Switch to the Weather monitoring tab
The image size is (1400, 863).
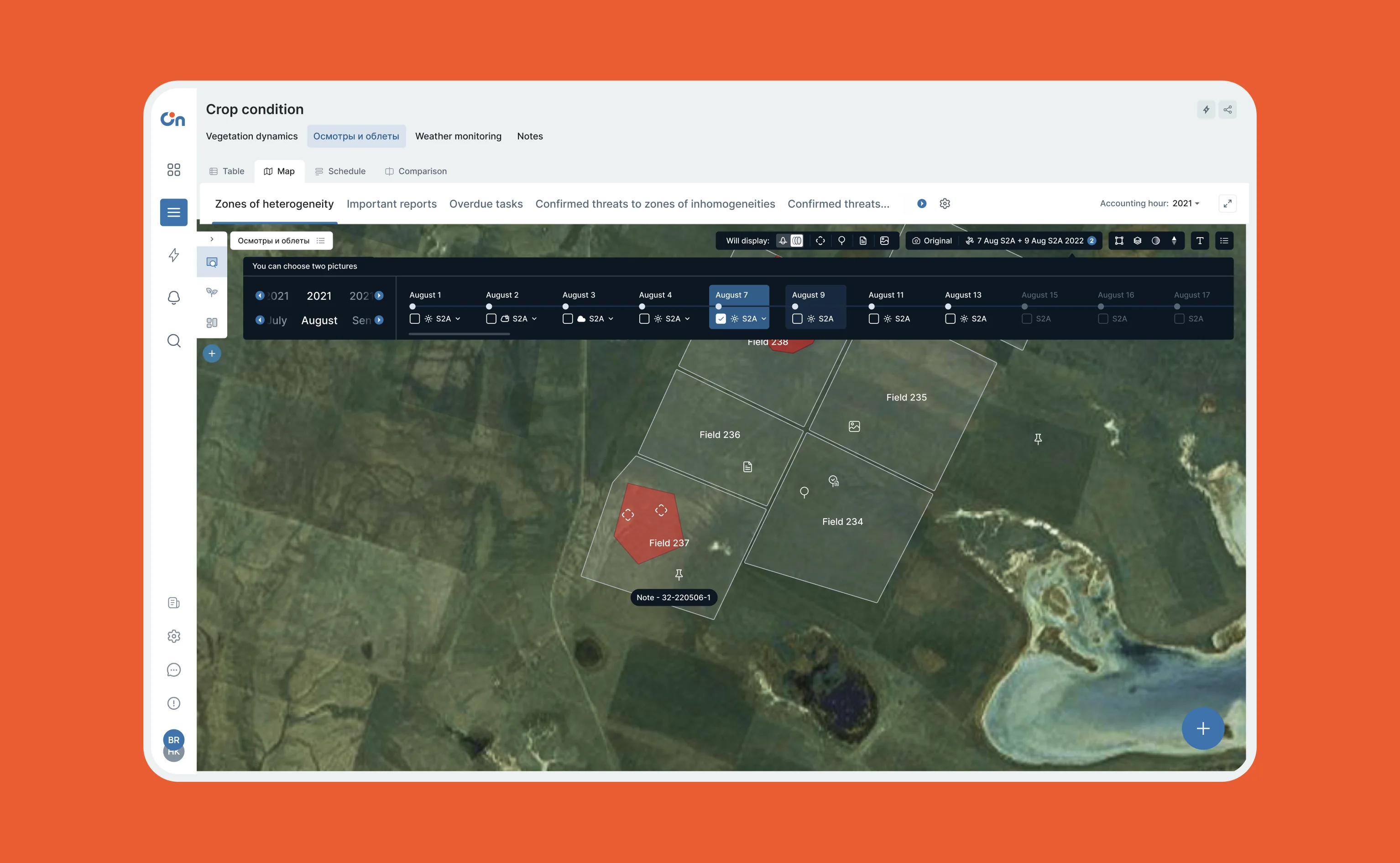click(458, 136)
